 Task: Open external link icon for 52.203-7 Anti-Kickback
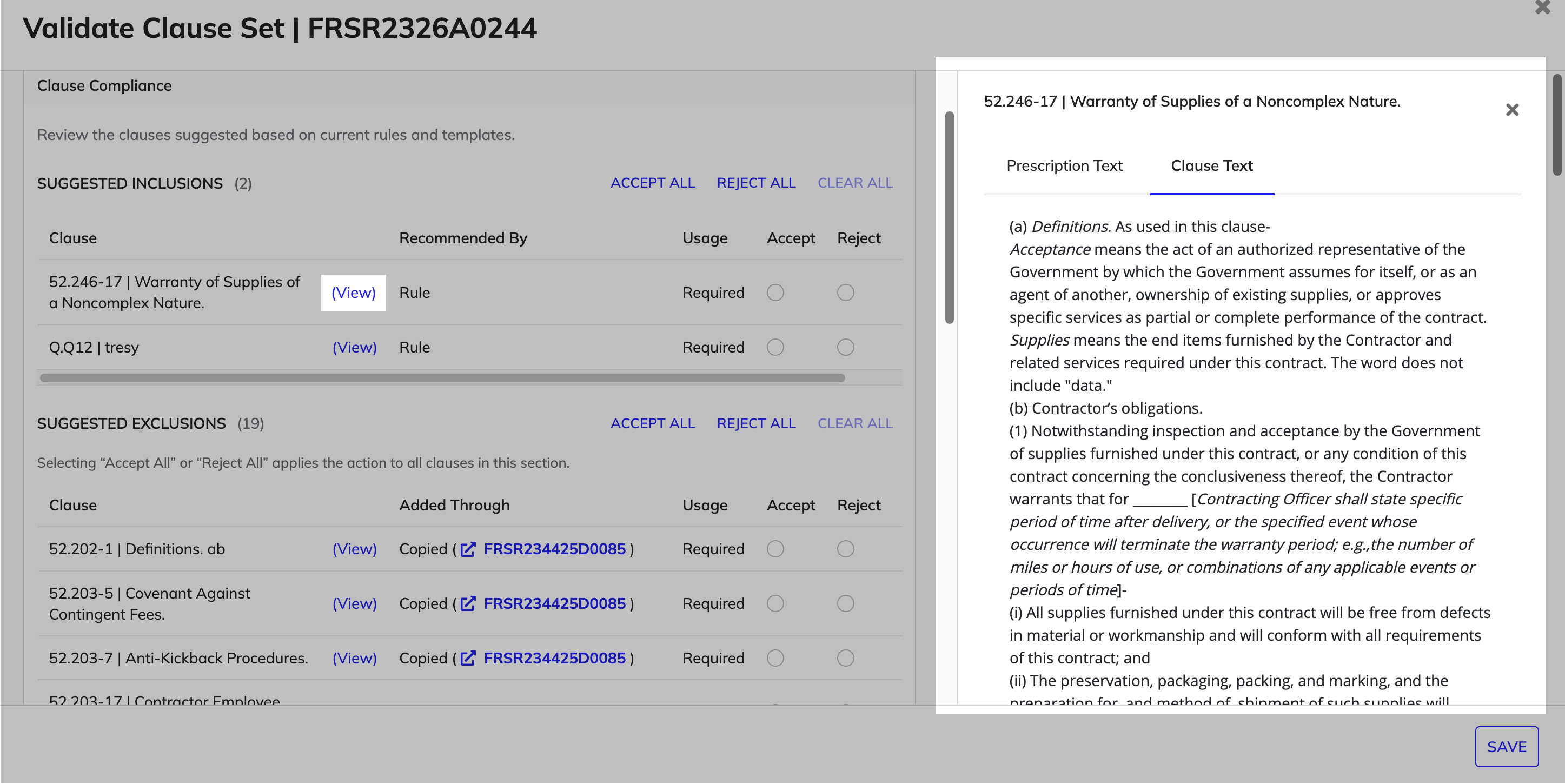tap(468, 659)
